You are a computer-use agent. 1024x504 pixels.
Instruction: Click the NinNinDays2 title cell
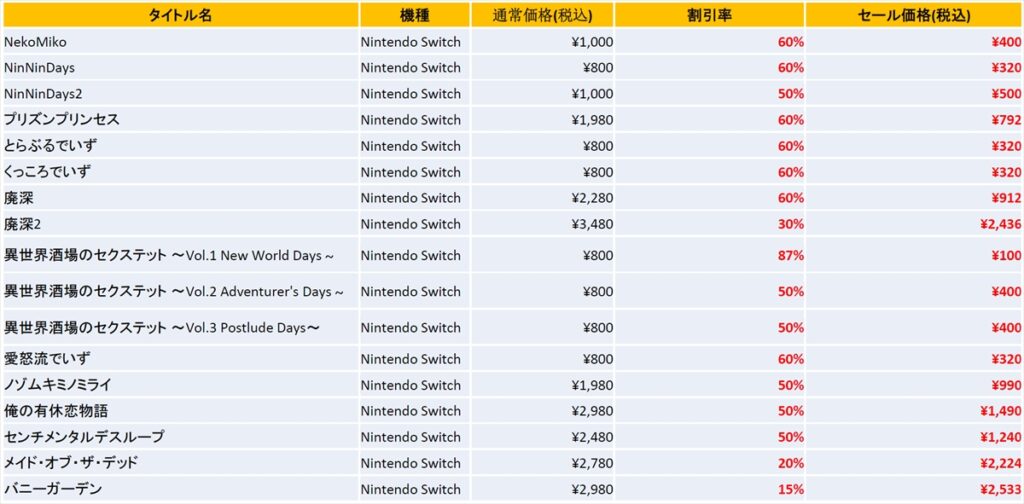[181, 94]
